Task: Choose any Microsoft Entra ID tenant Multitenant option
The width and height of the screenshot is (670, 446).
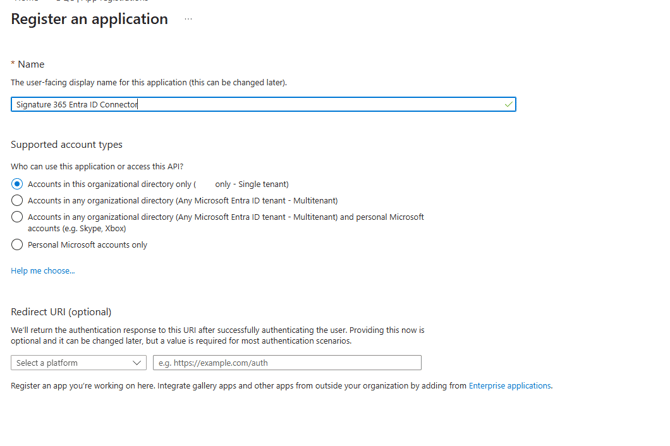Action: [17, 201]
